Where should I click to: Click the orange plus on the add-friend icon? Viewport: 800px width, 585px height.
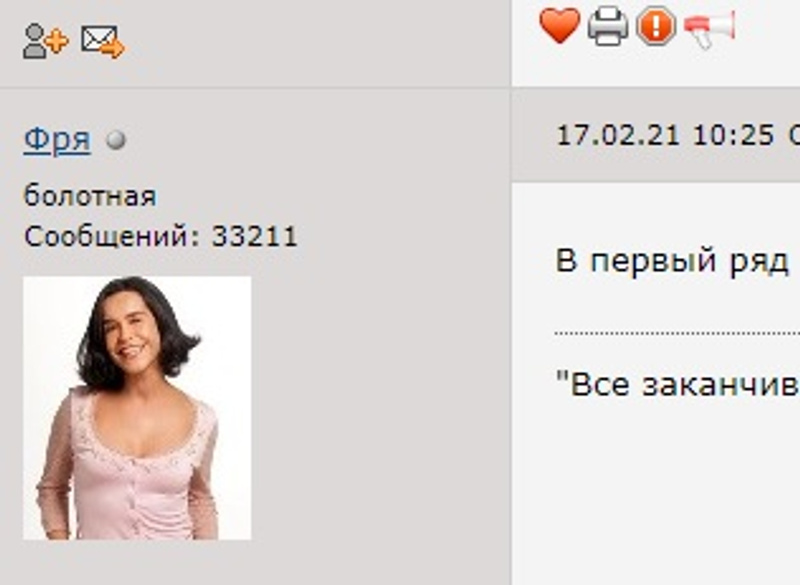tap(57, 41)
